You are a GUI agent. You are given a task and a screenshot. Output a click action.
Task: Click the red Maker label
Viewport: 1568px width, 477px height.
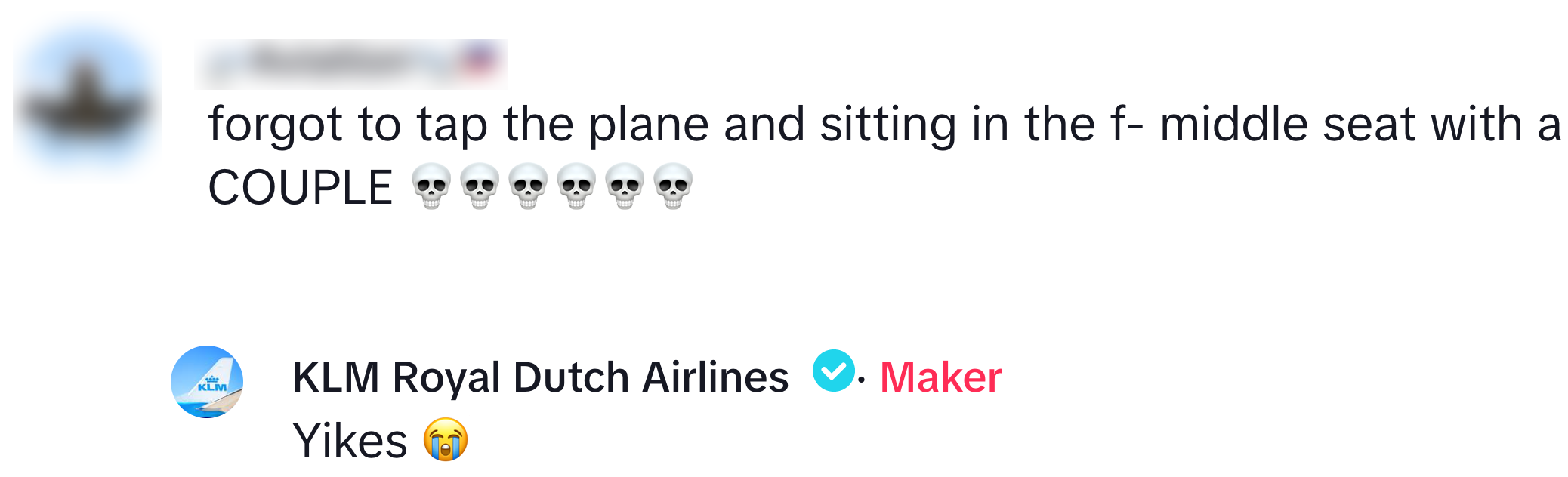[940, 377]
